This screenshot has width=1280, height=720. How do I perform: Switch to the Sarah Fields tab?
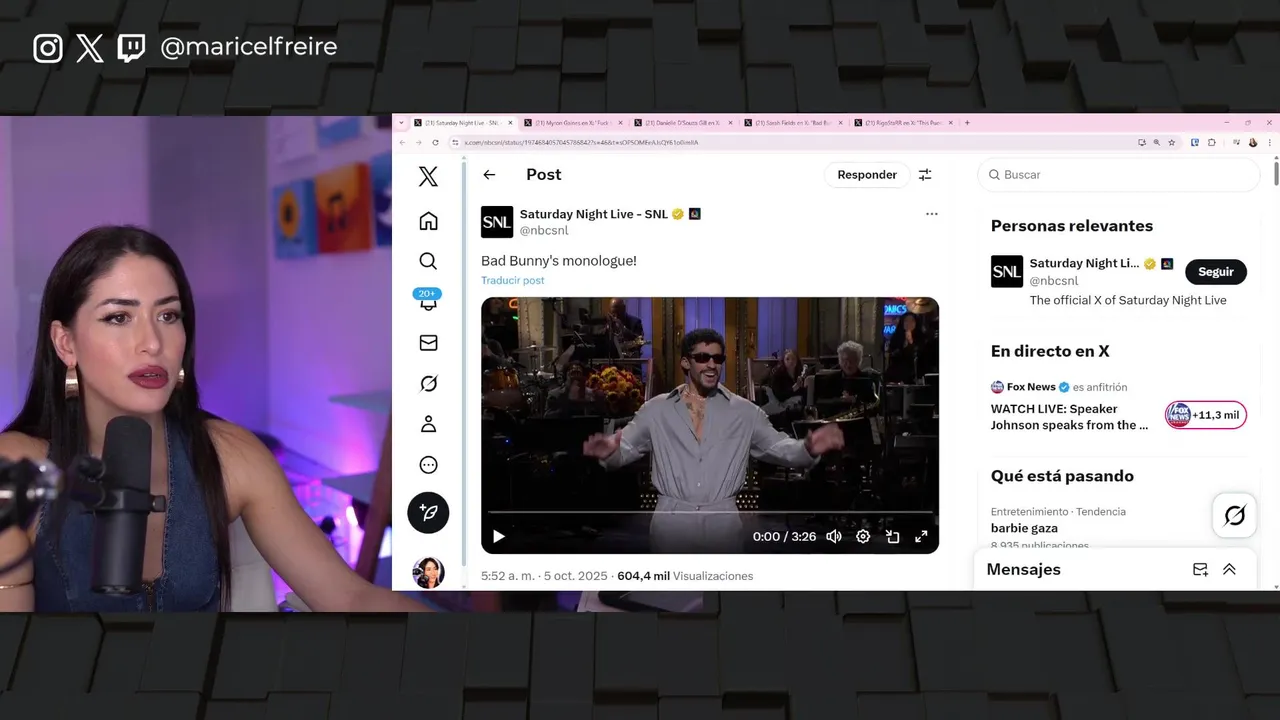(x=792, y=123)
